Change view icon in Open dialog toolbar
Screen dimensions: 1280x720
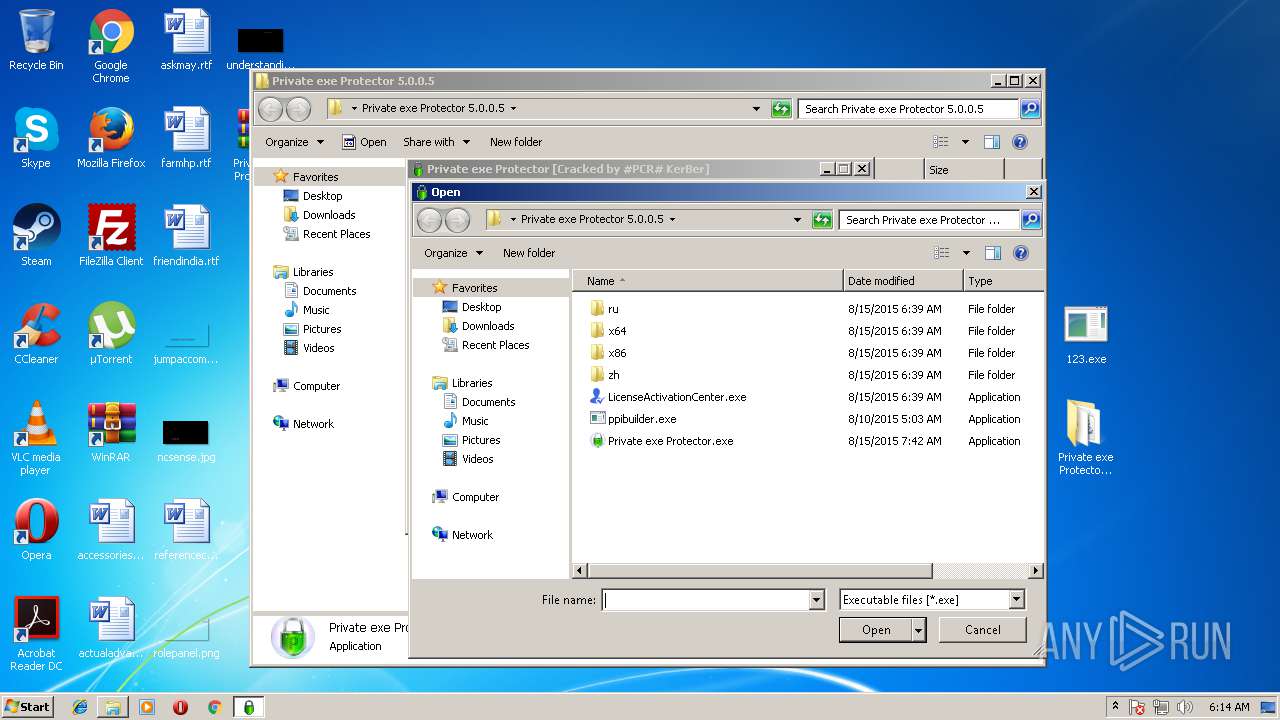click(940, 253)
